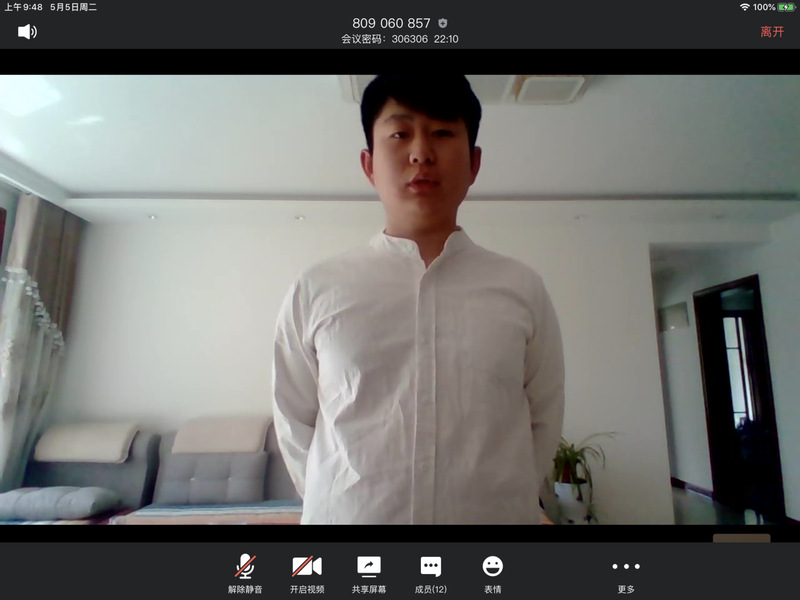Viewport: 800px width, 600px height.
Task: Tap the date 5月5日周二 in status bar
Action: 73,7
